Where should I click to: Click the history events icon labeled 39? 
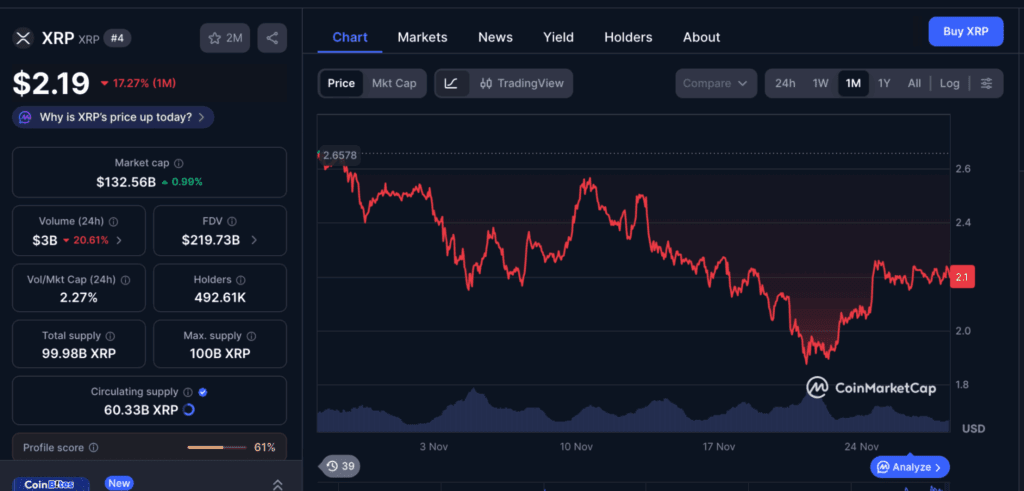(340, 466)
